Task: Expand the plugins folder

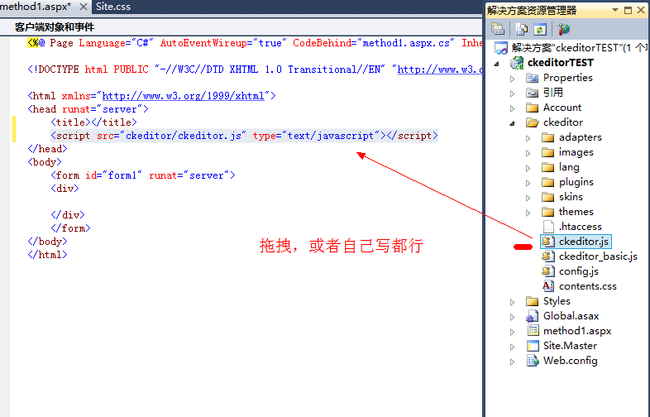Action: (528, 183)
